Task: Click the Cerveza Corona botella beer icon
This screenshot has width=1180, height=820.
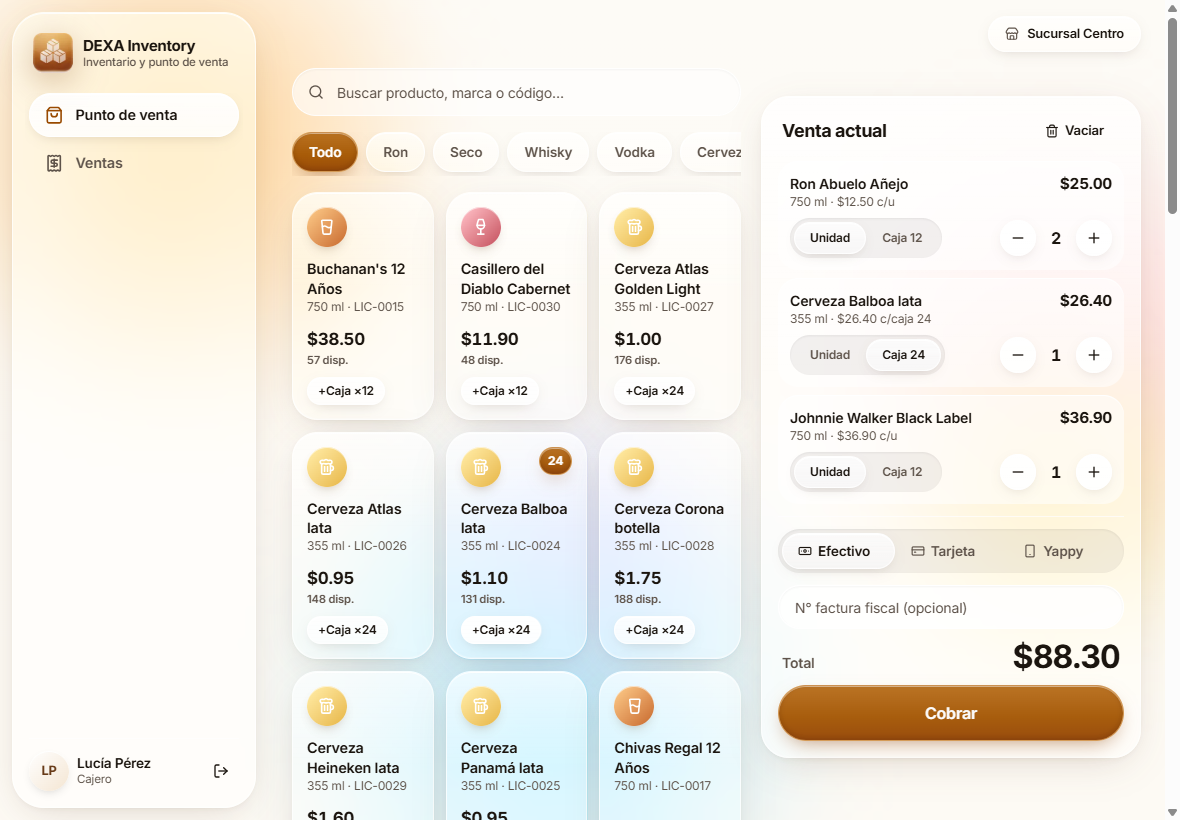Action: [x=634, y=467]
